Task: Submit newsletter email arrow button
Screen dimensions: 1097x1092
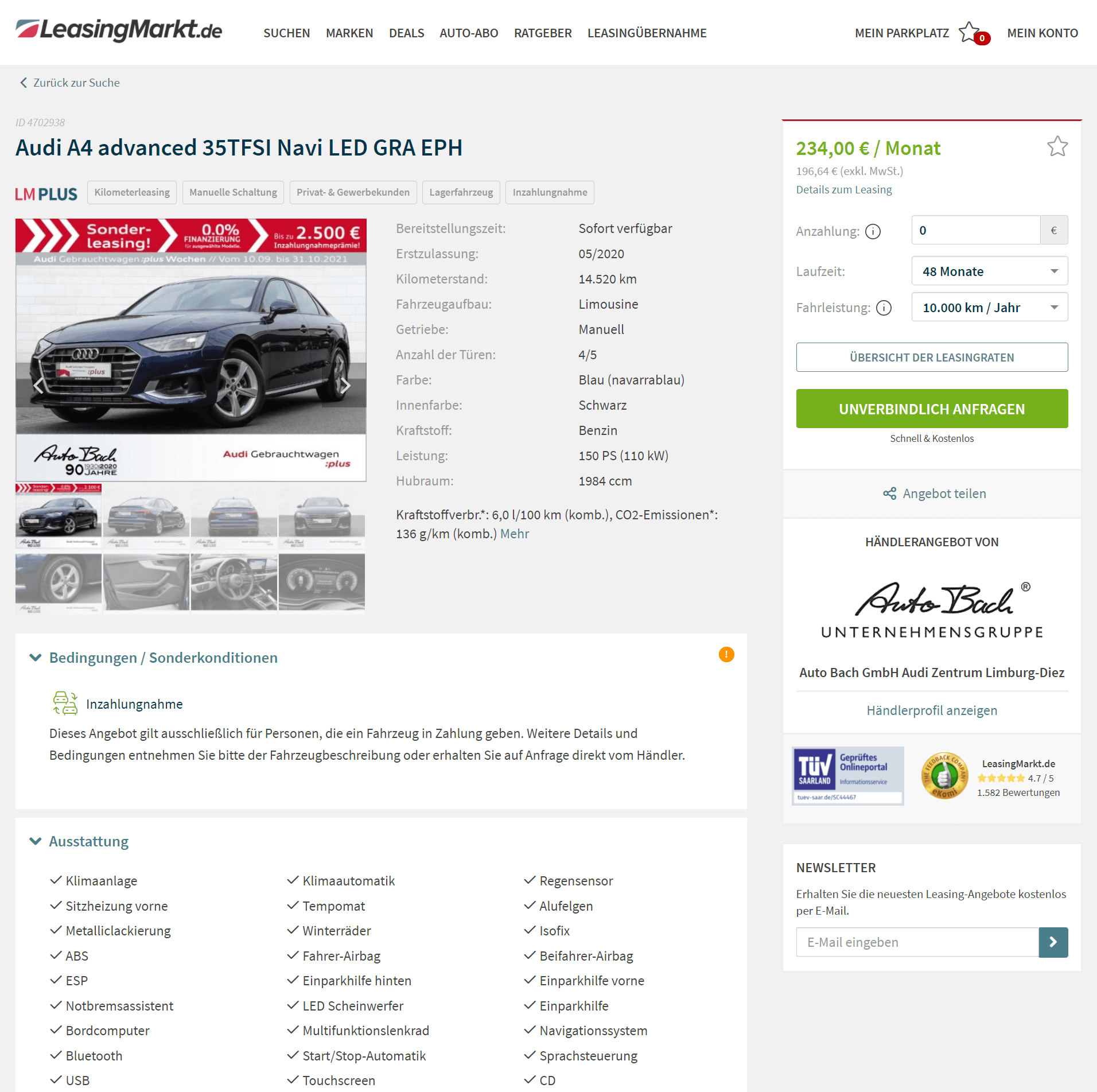Action: coord(1053,942)
